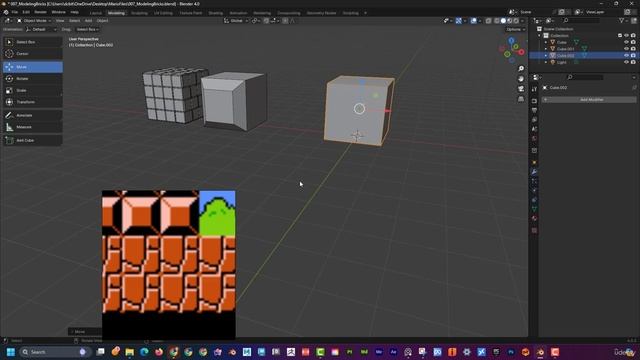Expand the Cube.001 outliner item
This screenshot has width=640, height=360.
coord(546,49)
